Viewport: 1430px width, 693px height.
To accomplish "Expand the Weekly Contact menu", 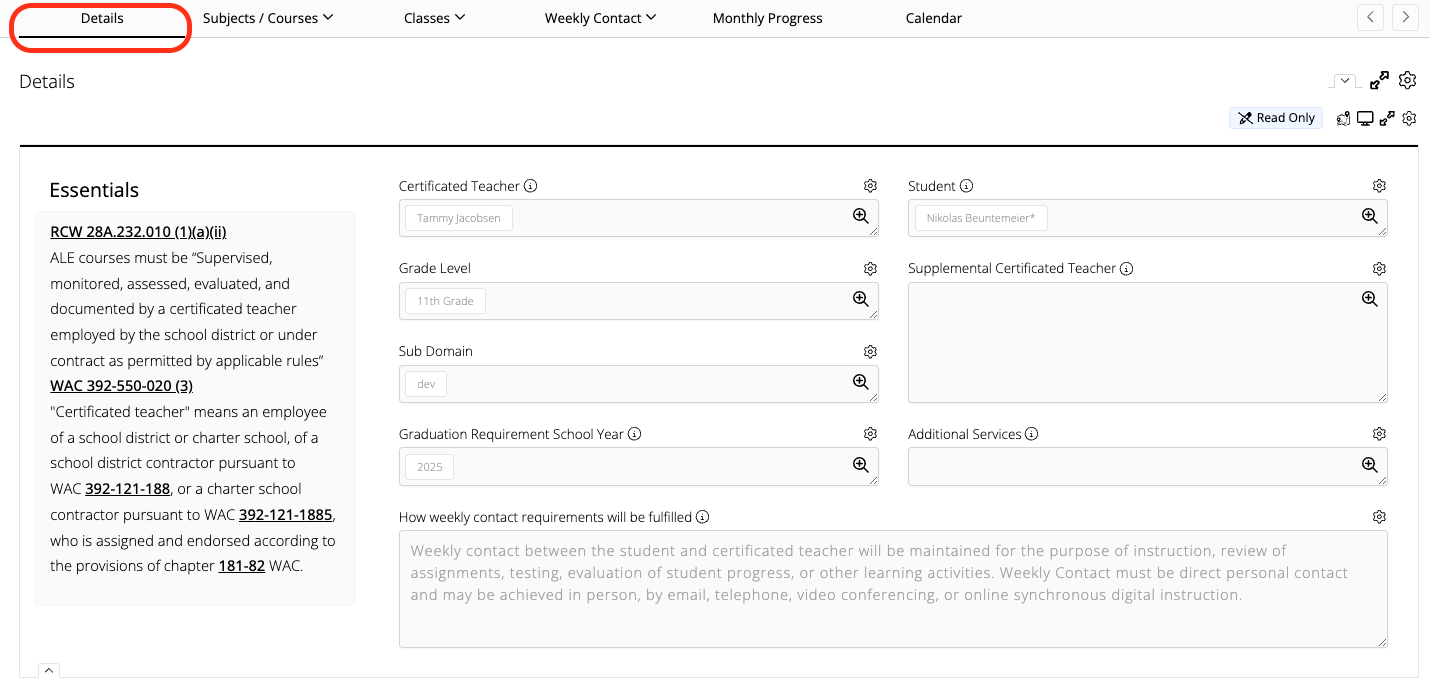I will point(600,17).
